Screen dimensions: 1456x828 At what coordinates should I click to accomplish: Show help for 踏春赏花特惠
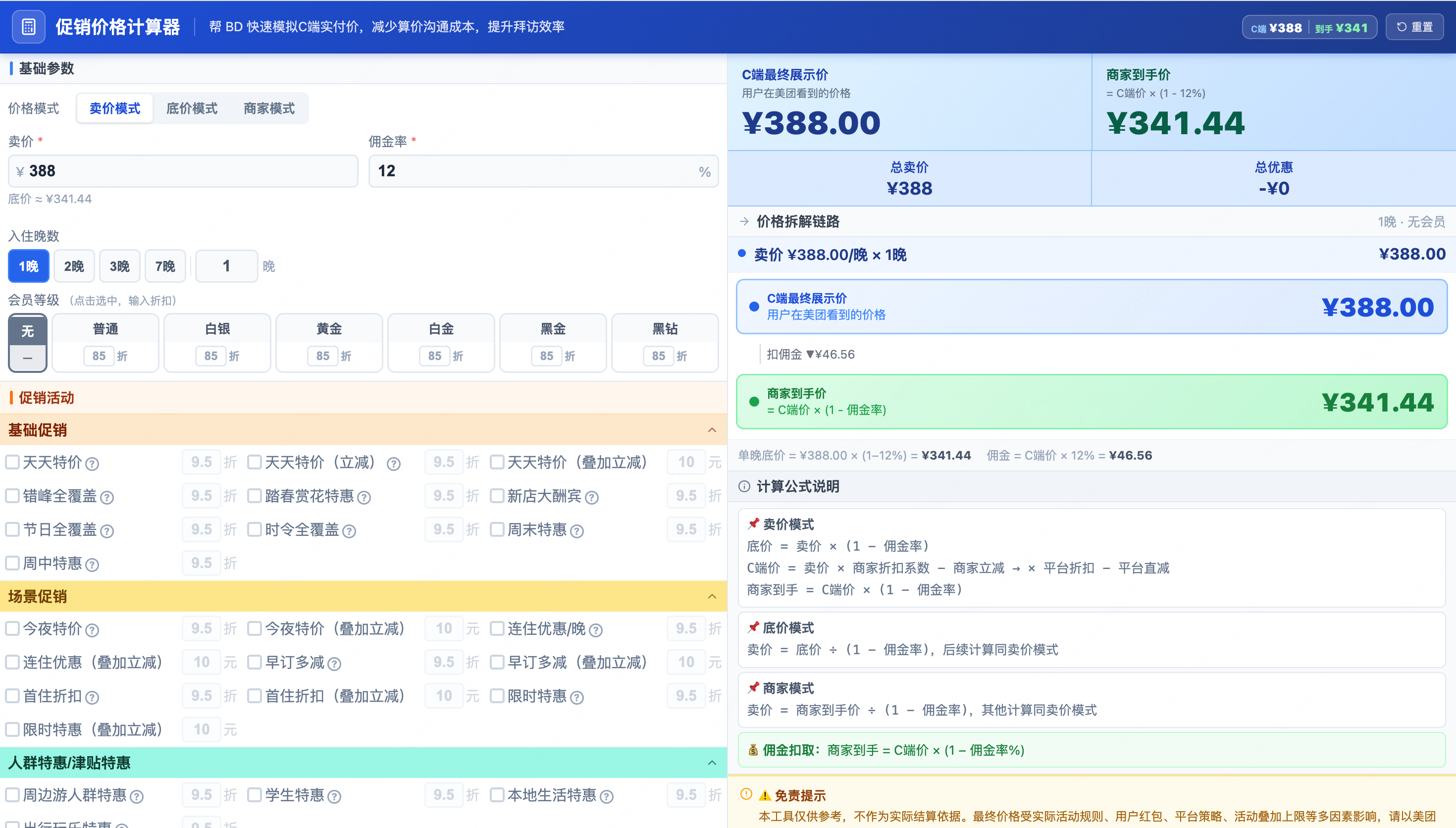(x=364, y=497)
